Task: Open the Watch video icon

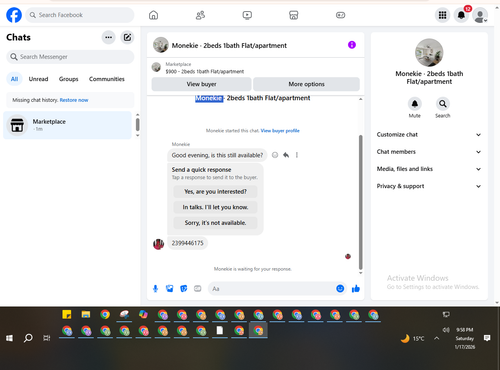Action: 247,15
